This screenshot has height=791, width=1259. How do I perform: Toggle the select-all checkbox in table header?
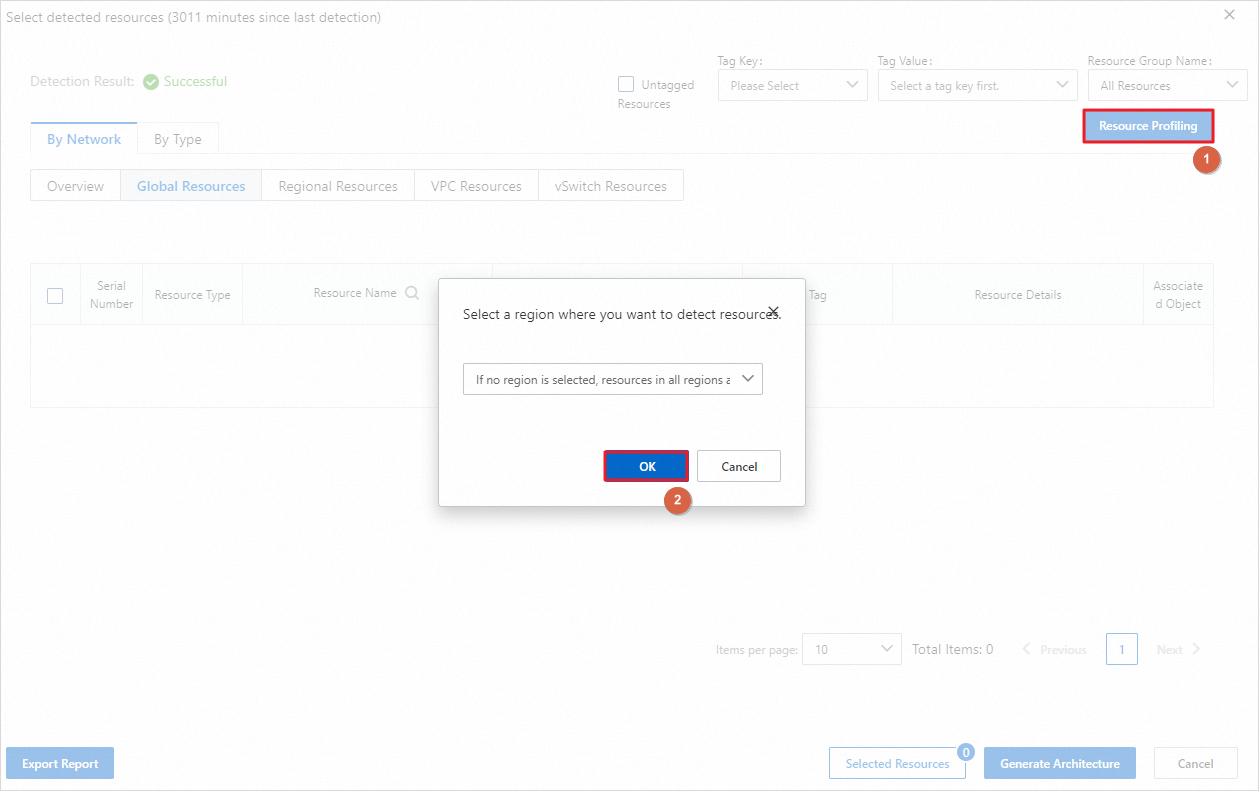(x=55, y=295)
